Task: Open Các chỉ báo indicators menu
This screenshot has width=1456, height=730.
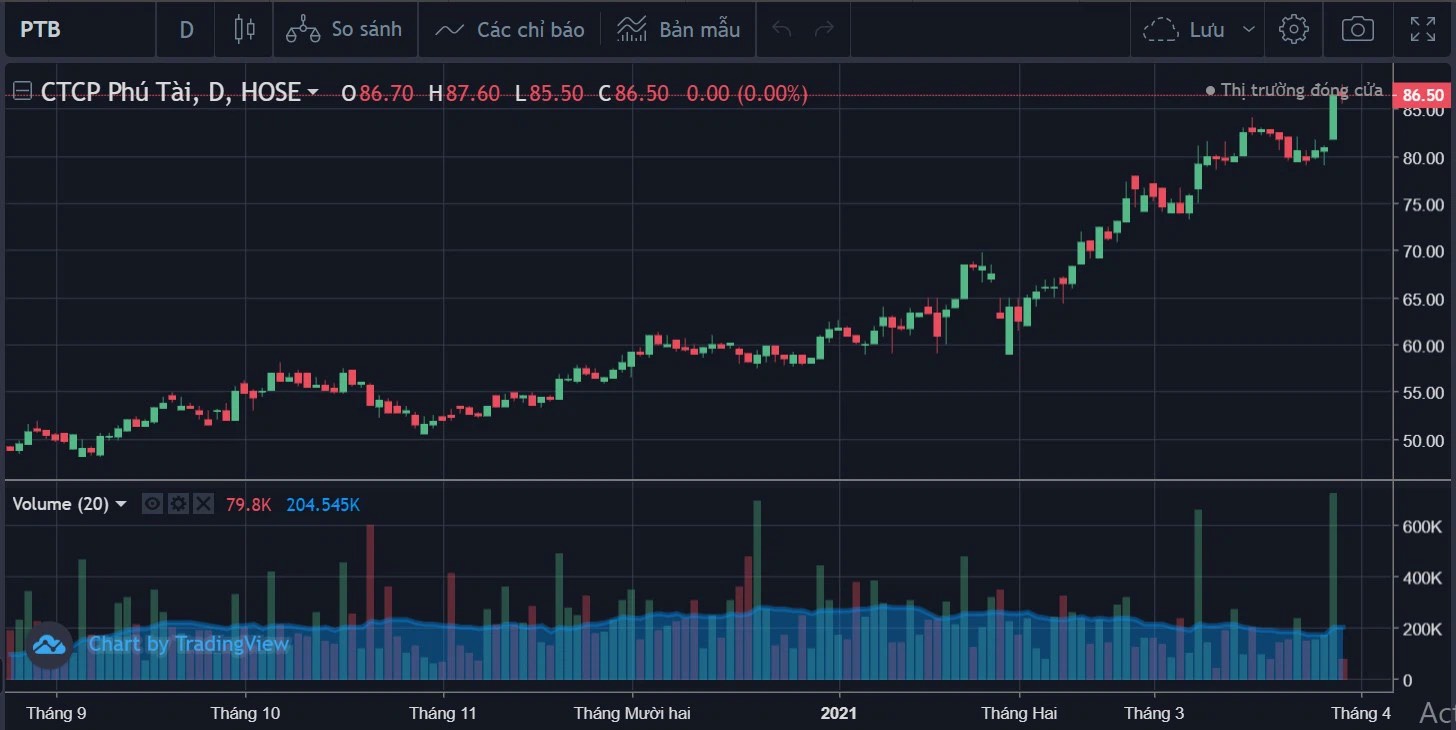Action: tap(510, 29)
